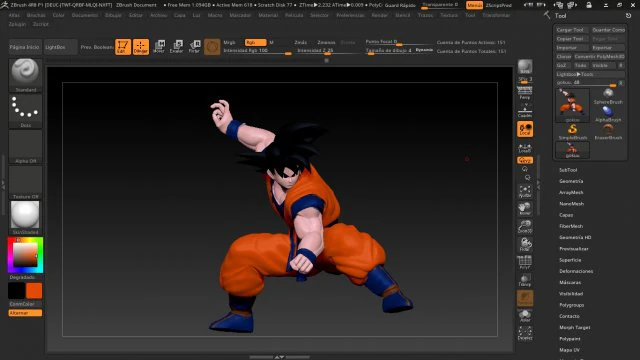This screenshot has height=360, width=640.
Task: Activate the Dibujar (Draw) mode button
Action: [141, 47]
